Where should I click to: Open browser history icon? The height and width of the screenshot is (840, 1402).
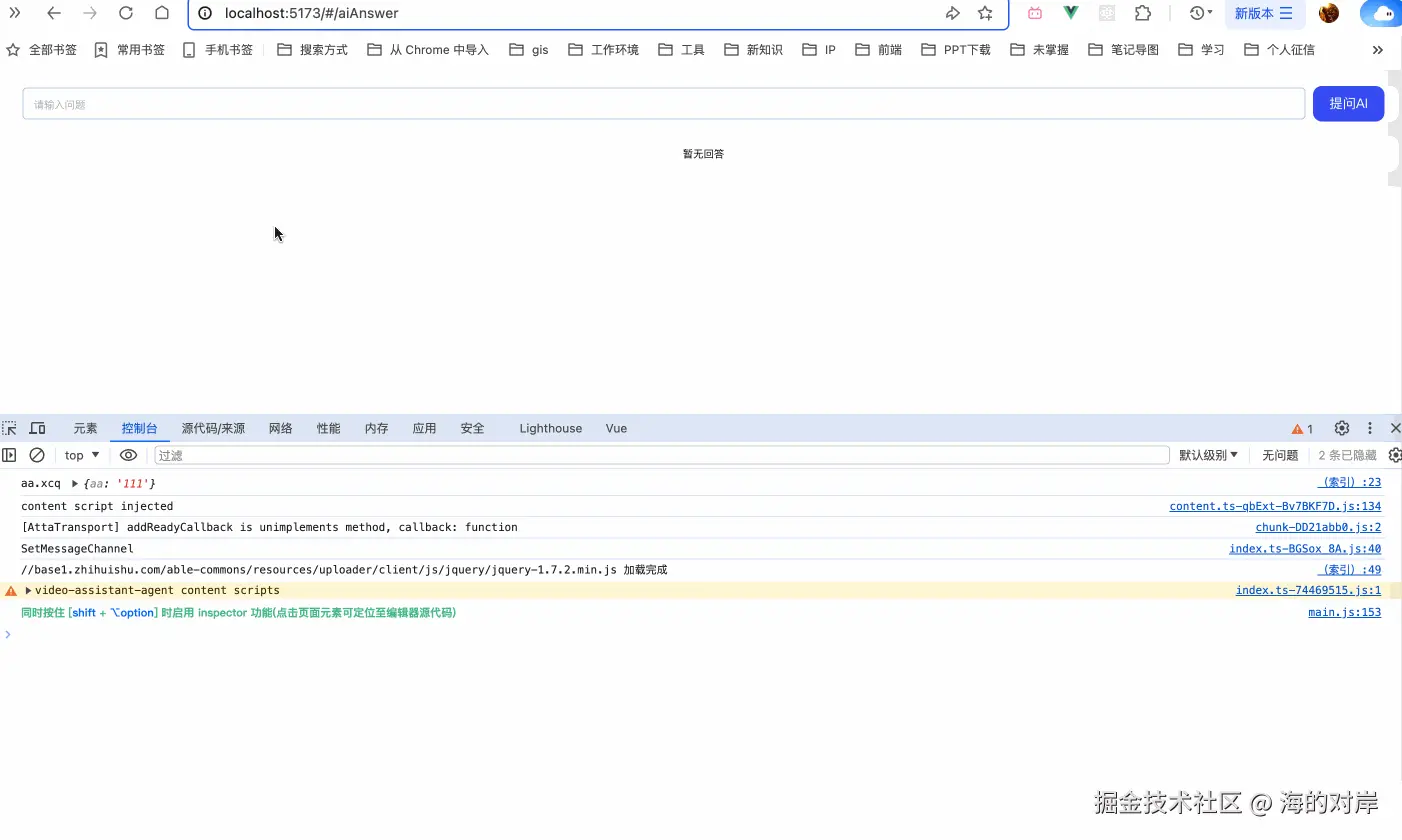[1196, 13]
